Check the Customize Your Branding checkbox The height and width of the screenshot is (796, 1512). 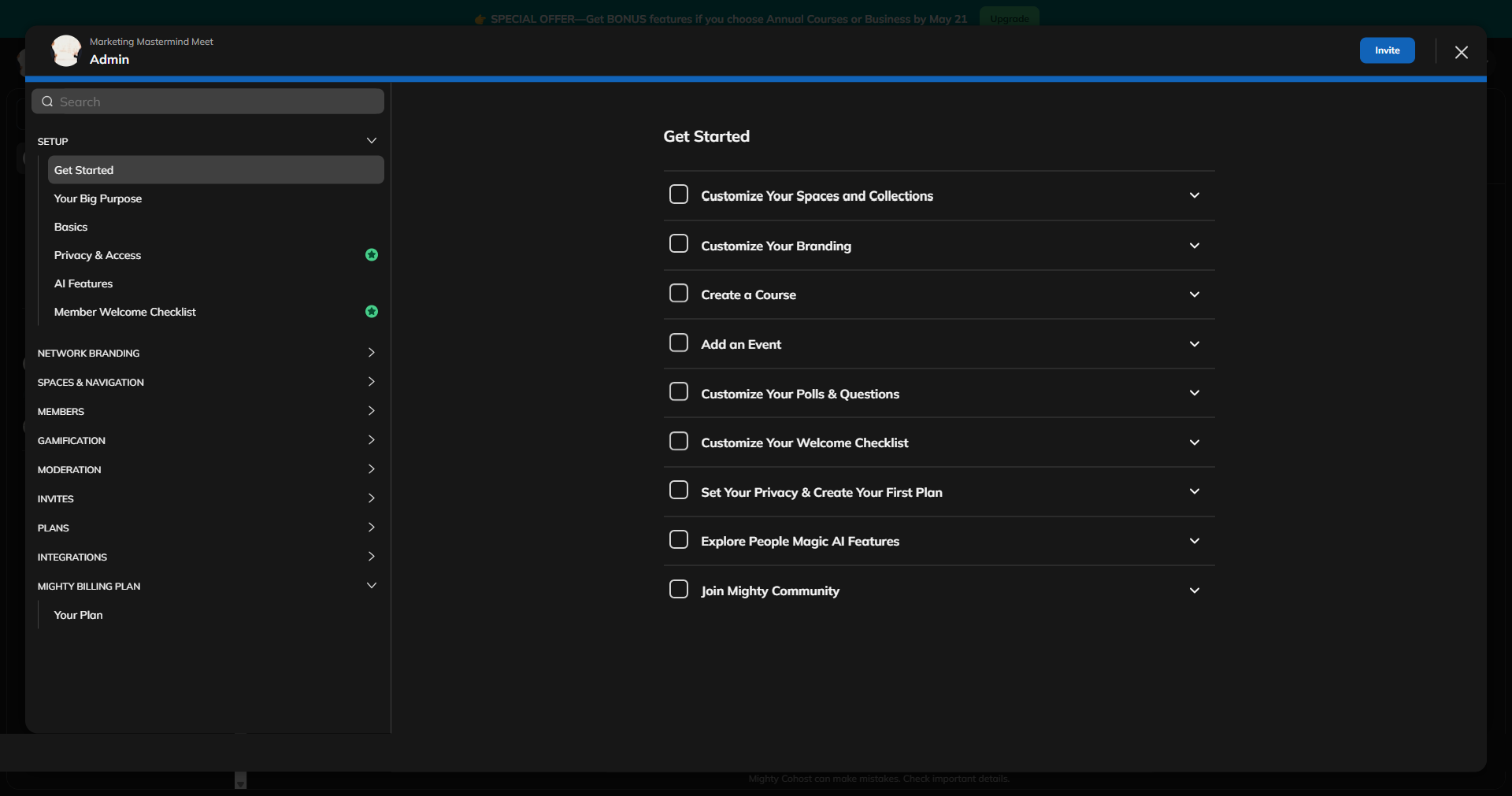(x=678, y=244)
